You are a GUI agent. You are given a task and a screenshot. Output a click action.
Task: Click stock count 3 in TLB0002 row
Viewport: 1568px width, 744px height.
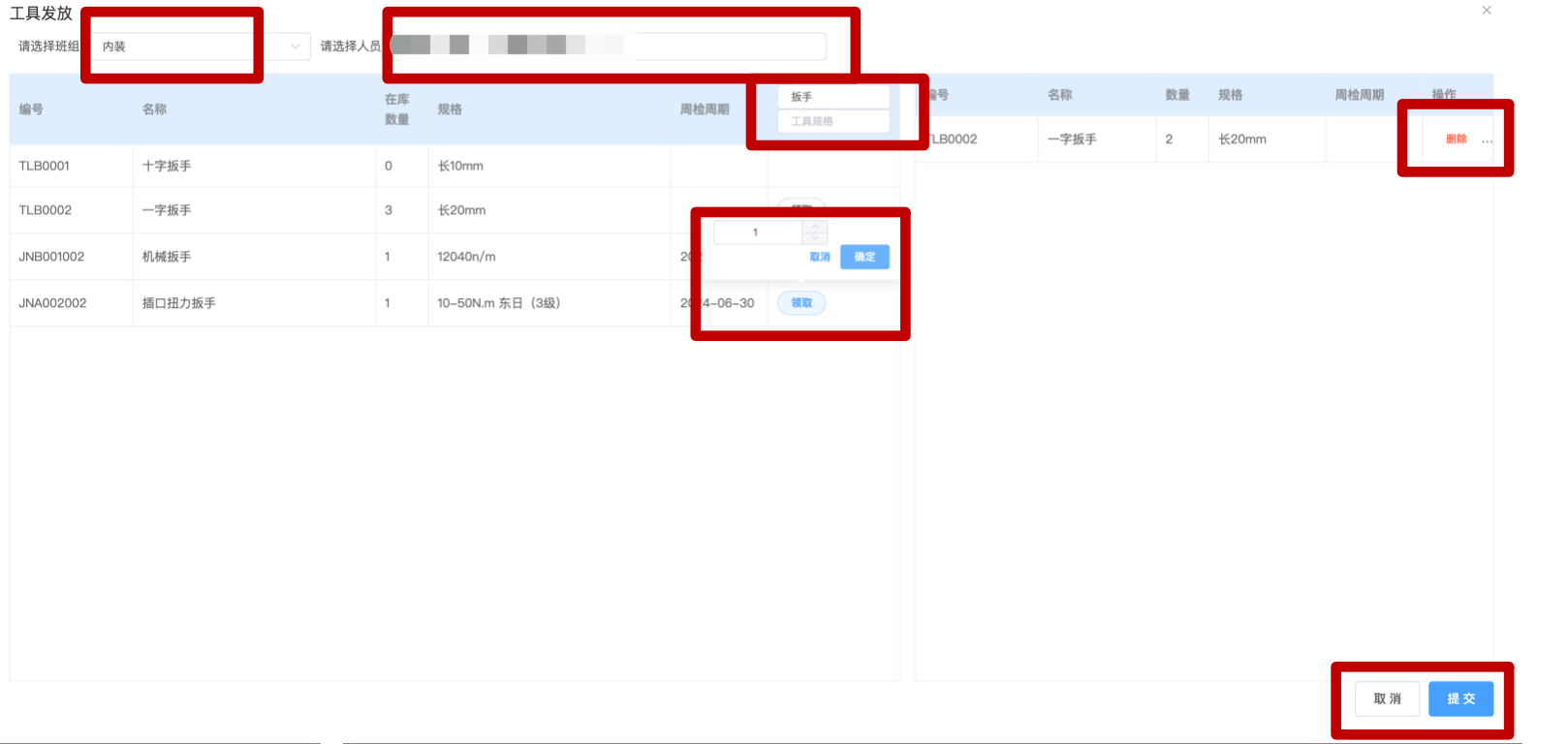389,210
